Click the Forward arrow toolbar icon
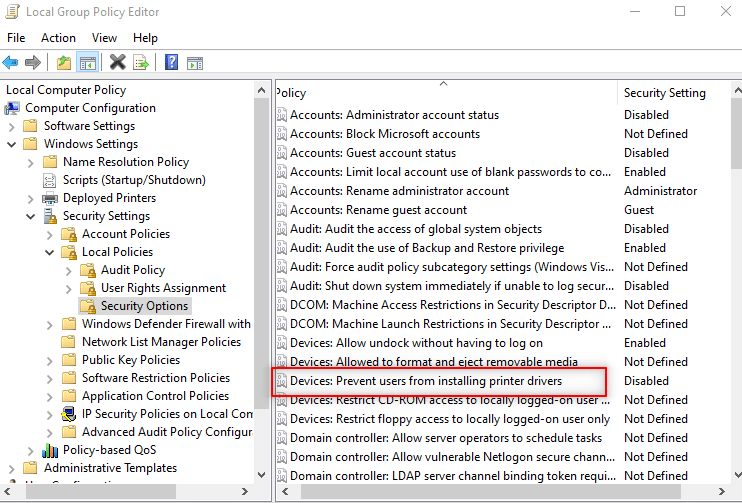This screenshot has height=503, width=742. pyautogui.click(x=33, y=62)
